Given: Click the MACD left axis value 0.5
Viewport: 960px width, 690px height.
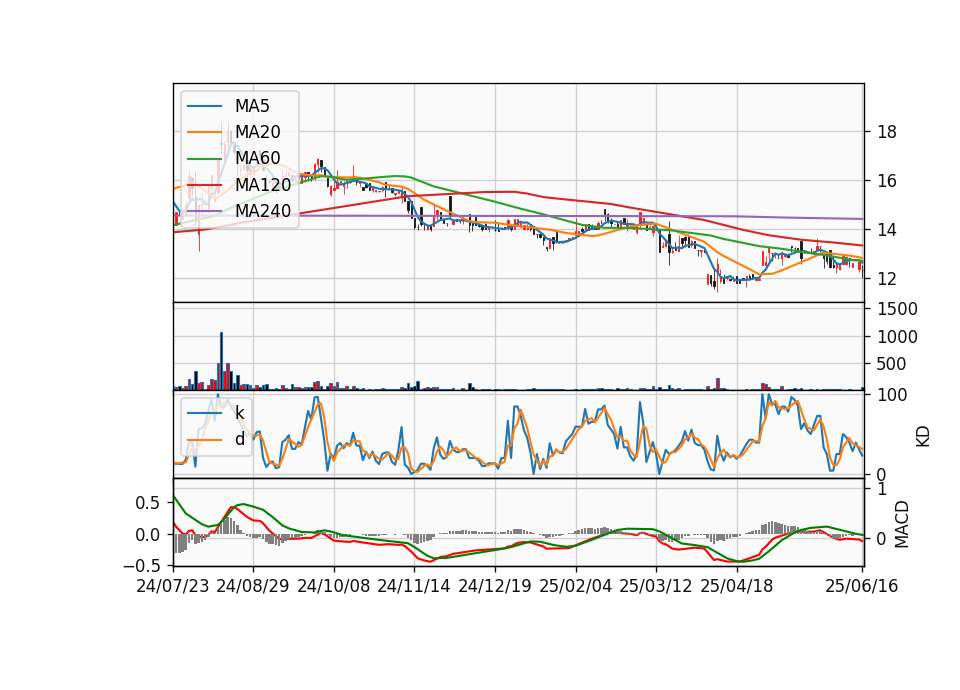Looking at the screenshot, I should 146,503.
